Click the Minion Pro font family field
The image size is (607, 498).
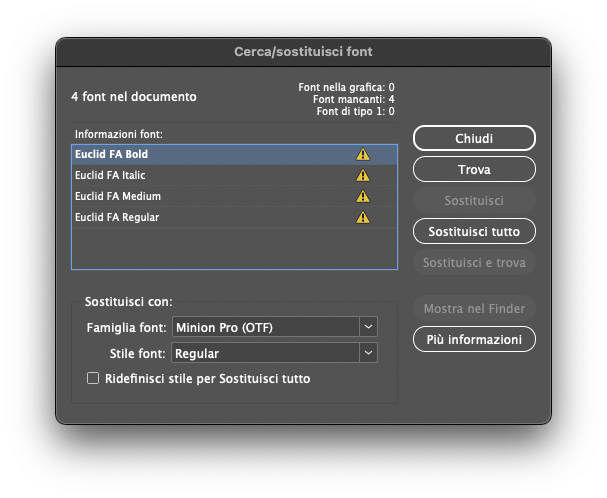coord(265,327)
